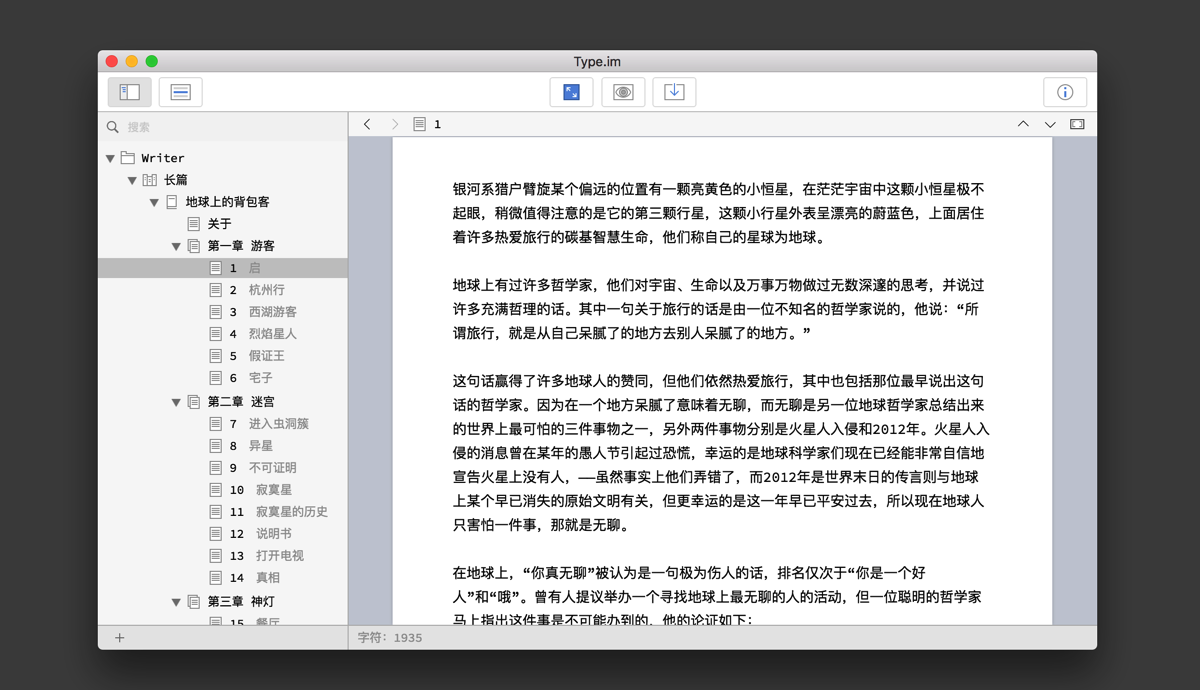
Task: Click the plus button to add item
Action: coord(120,637)
